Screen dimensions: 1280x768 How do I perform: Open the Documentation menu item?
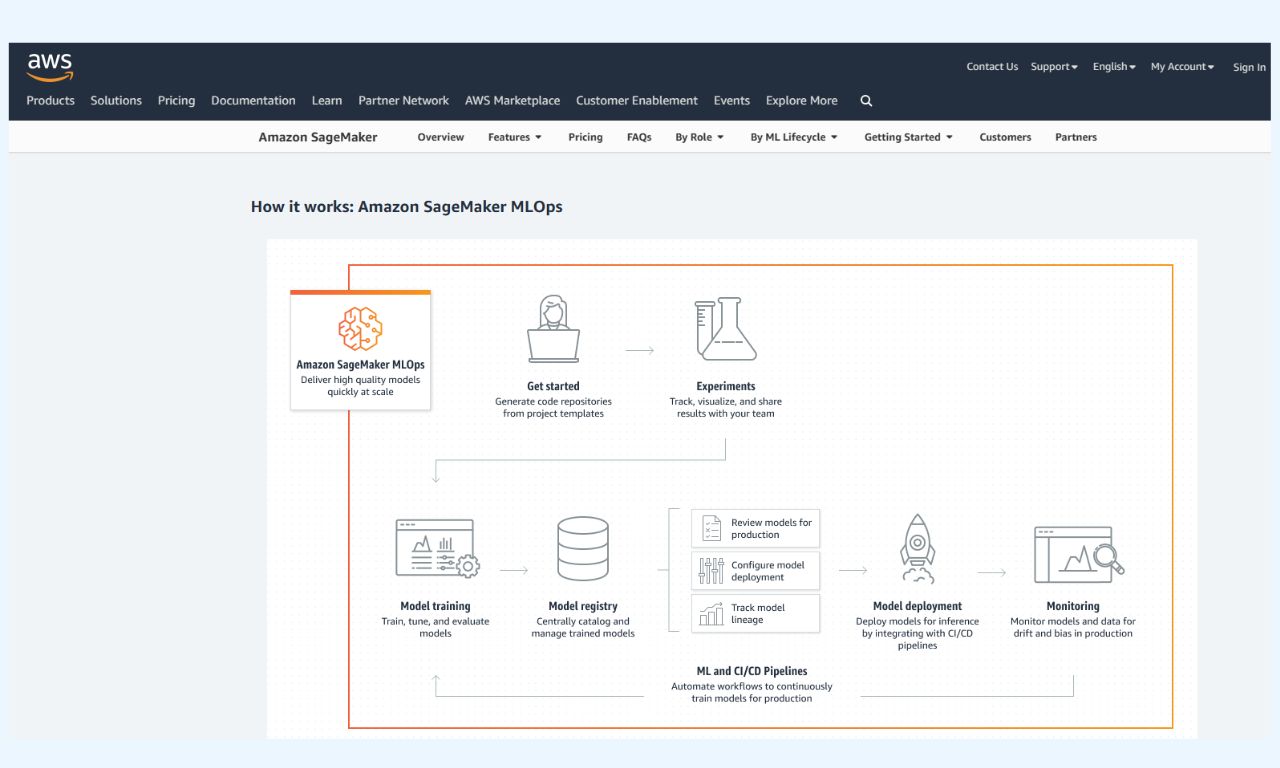tap(253, 101)
